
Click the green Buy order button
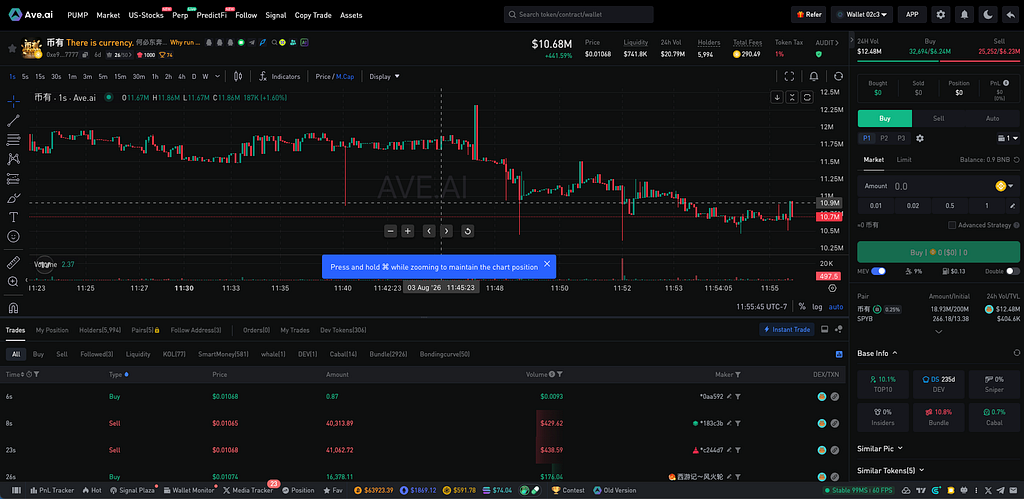point(938,252)
